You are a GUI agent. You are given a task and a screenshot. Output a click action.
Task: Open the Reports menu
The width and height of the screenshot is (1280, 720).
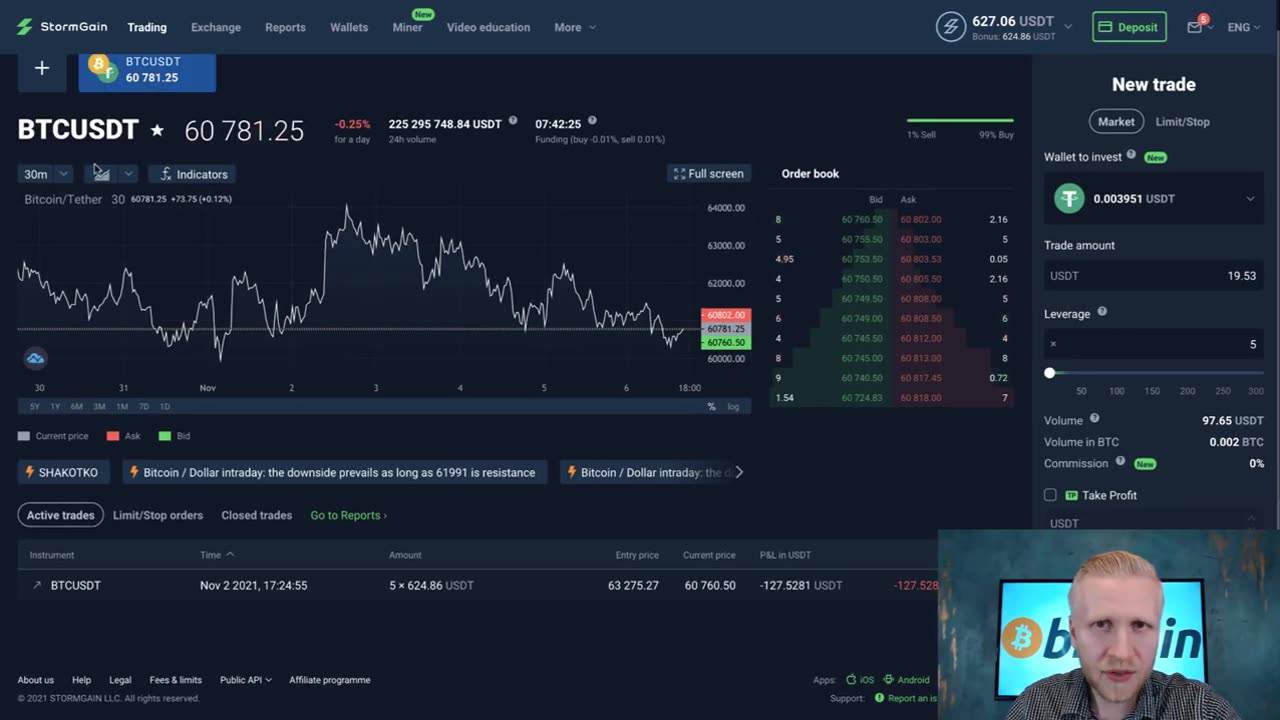pyautogui.click(x=285, y=27)
